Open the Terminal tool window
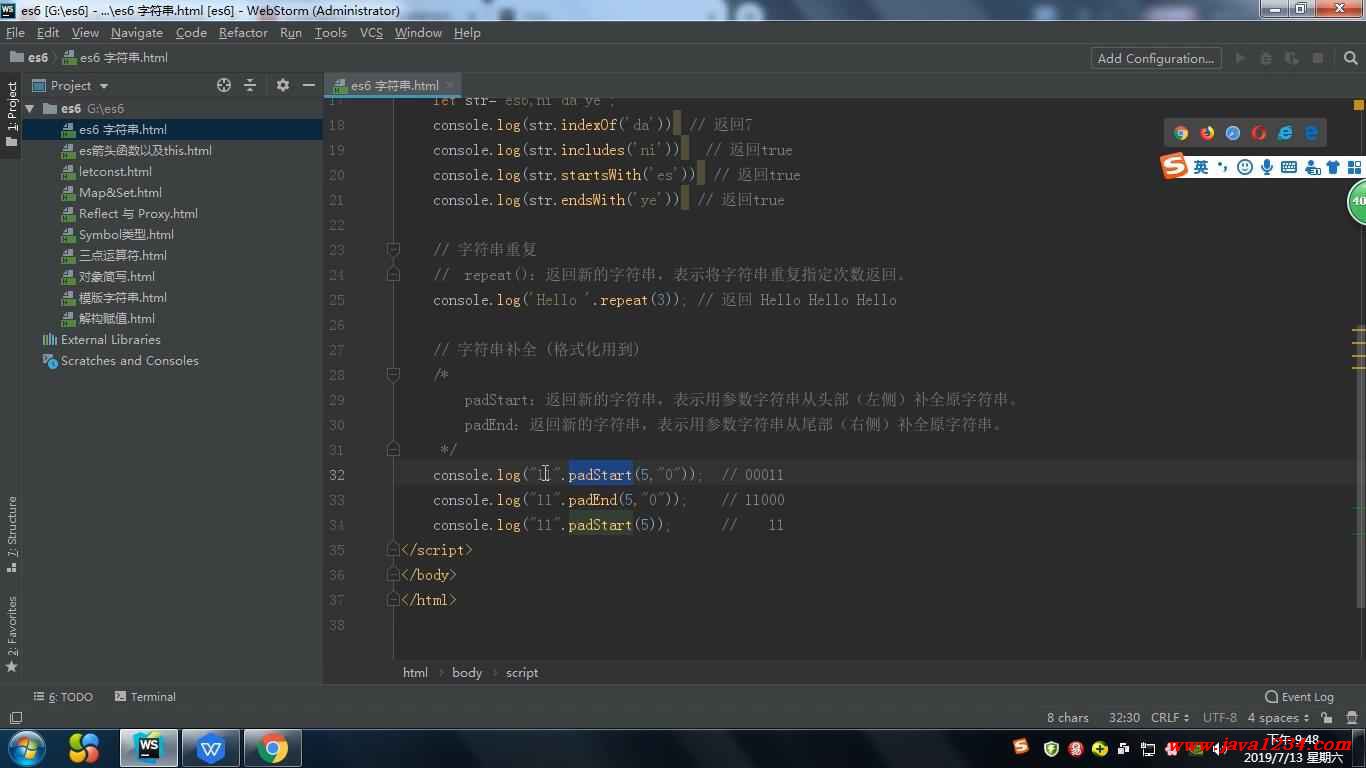1366x768 pixels. point(145,697)
